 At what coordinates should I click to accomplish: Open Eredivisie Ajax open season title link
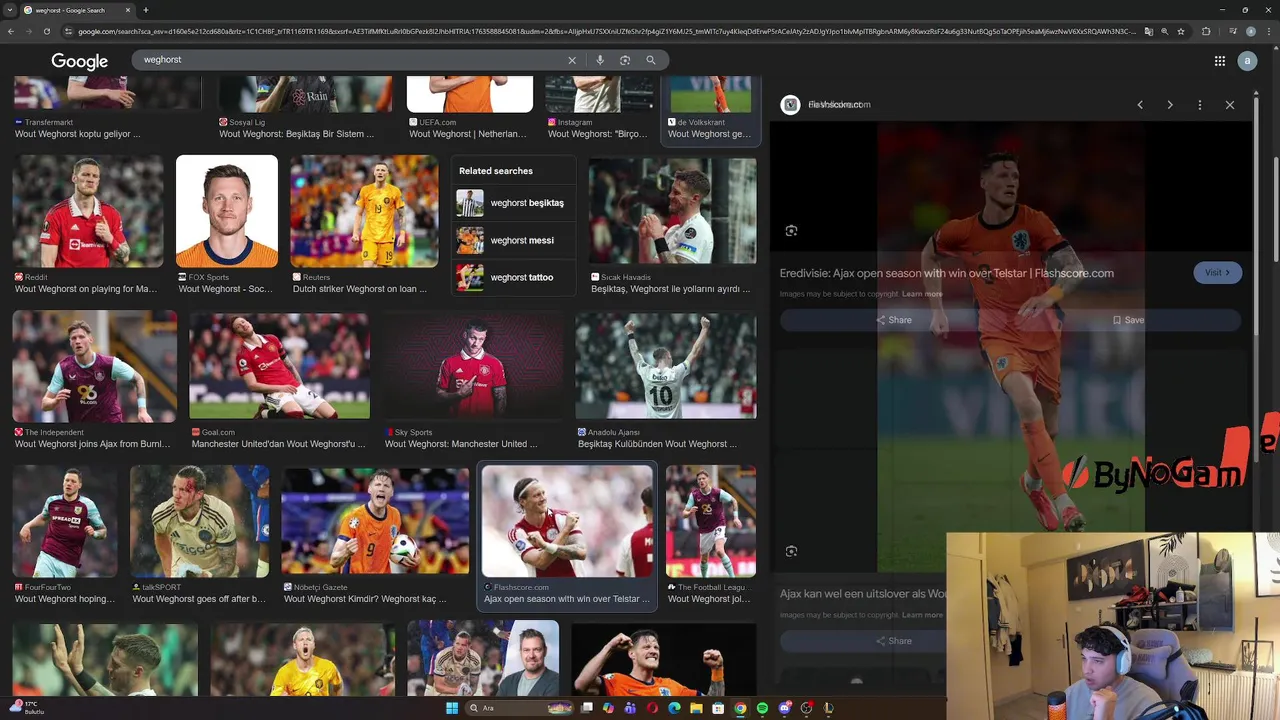click(946, 273)
